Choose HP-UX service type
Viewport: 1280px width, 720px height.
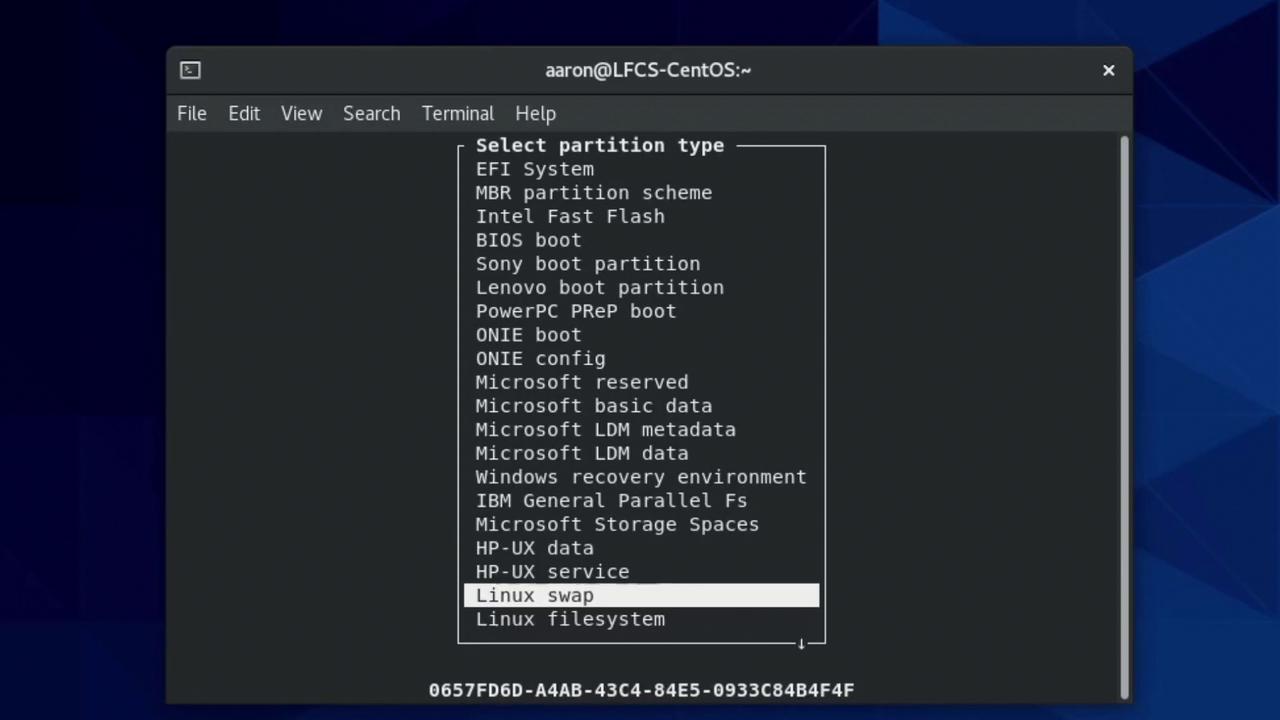click(x=552, y=572)
